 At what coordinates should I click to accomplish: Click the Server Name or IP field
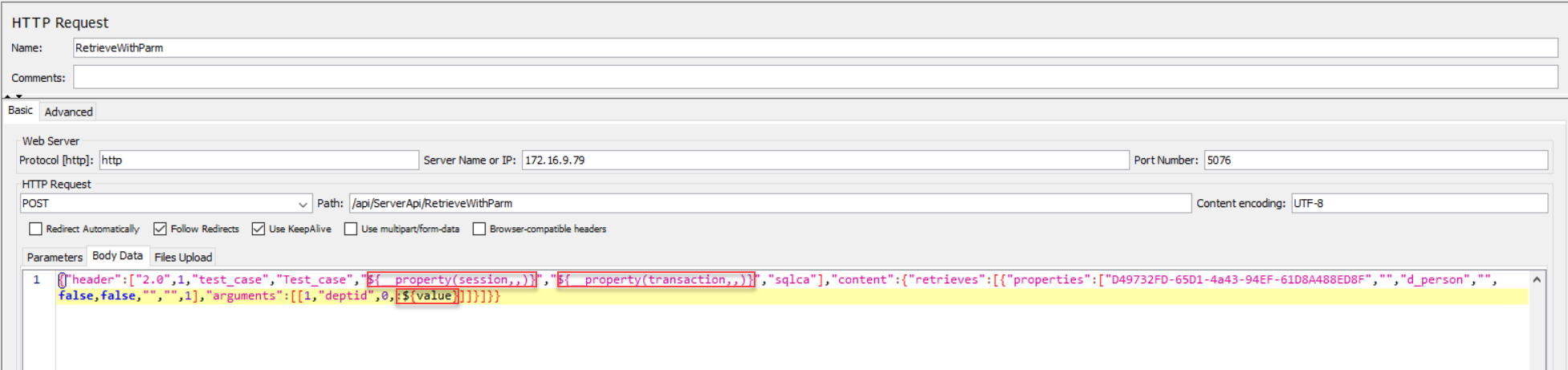(x=825, y=161)
